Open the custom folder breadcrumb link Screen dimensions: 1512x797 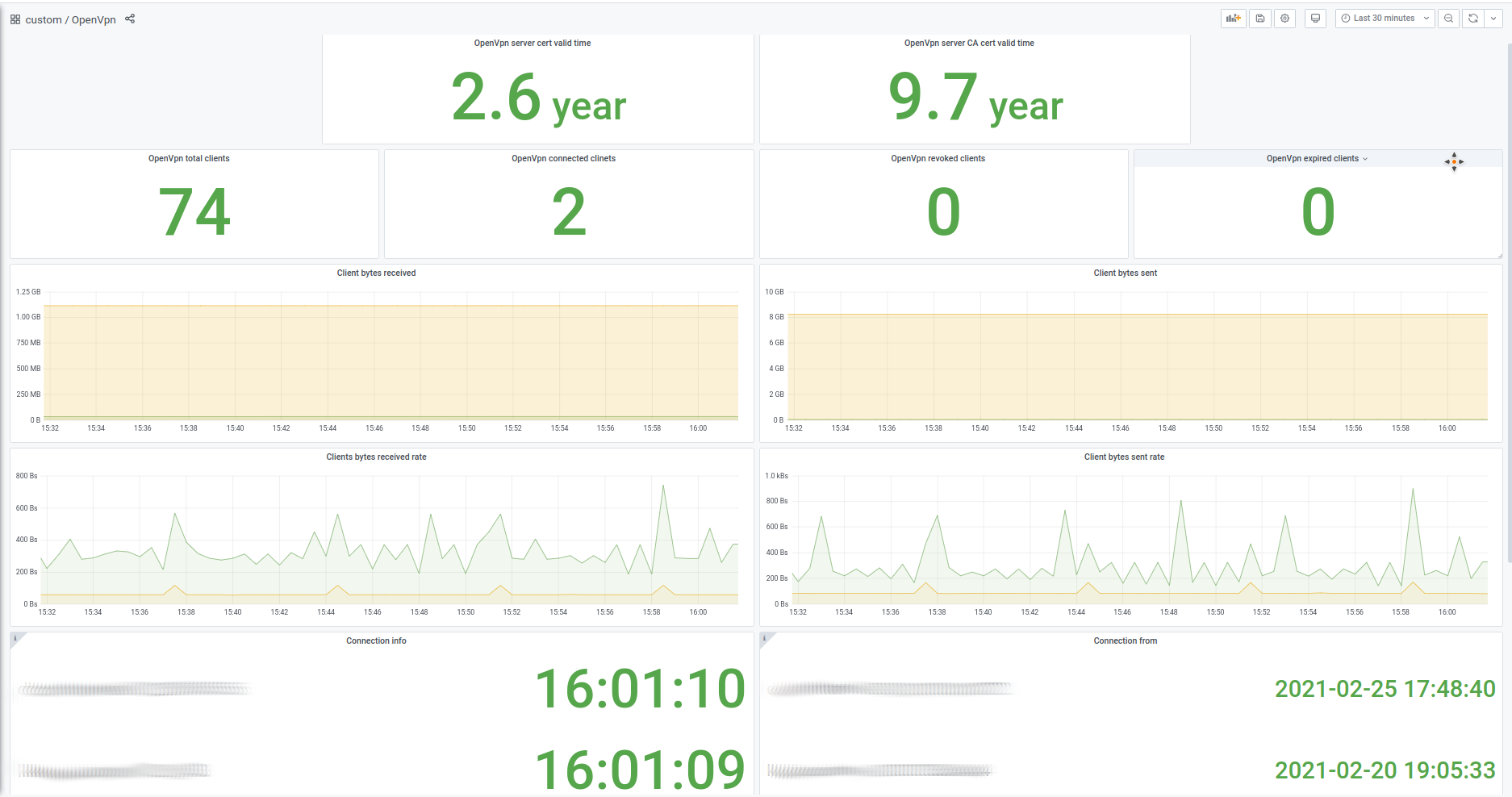coord(43,19)
